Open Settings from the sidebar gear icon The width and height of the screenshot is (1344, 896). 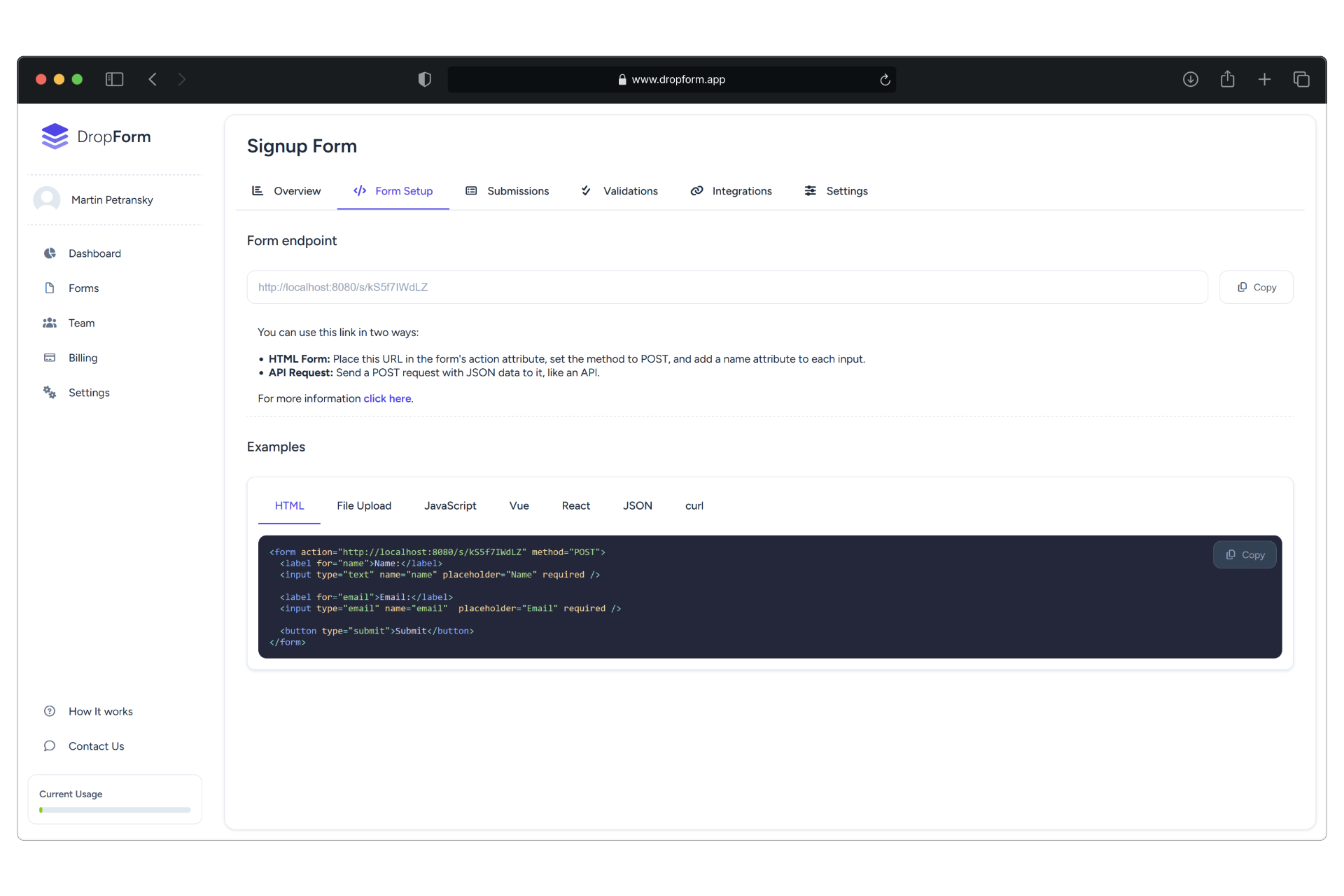click(50, 392)
